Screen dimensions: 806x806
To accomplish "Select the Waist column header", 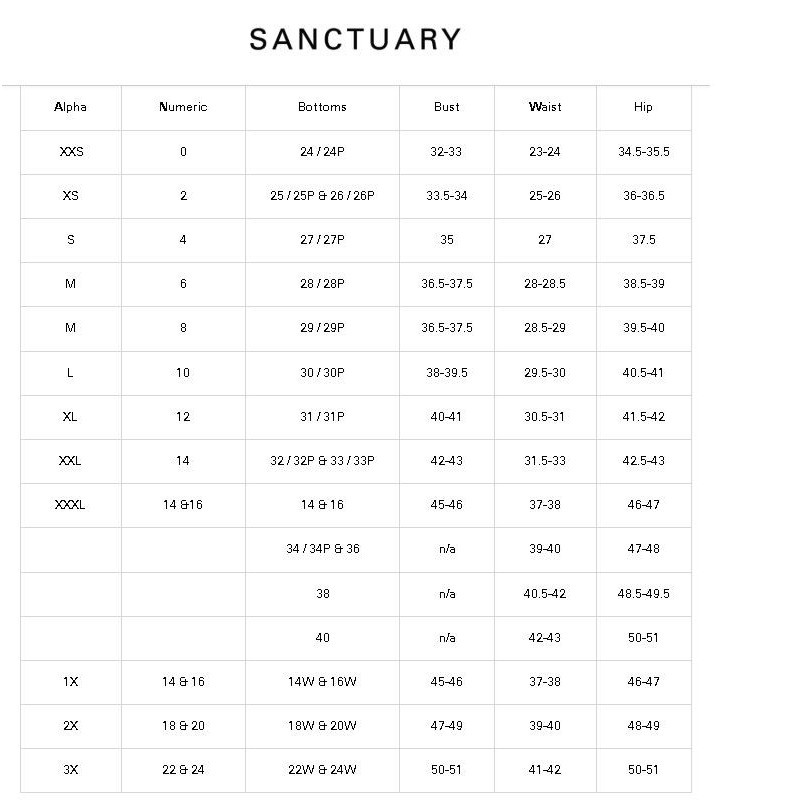I will pyautogui.click(x=545, y=107).
